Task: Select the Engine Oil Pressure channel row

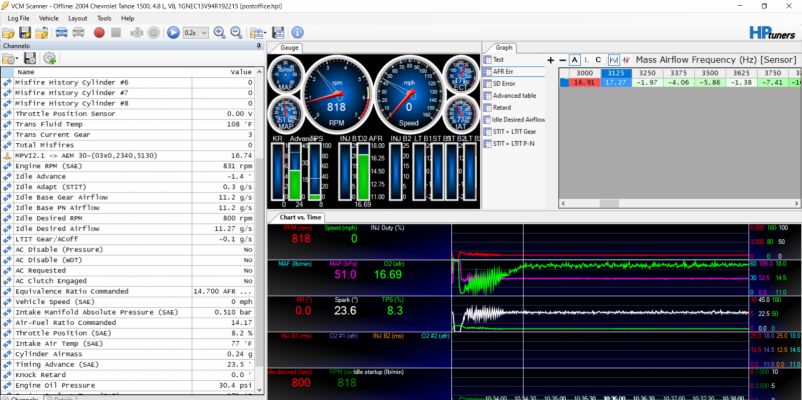Action: [128, 385]
